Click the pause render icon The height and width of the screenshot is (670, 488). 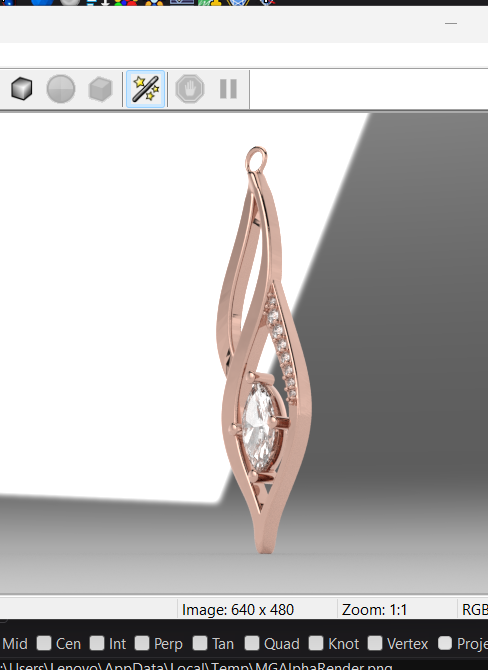[x=228, y=89]
